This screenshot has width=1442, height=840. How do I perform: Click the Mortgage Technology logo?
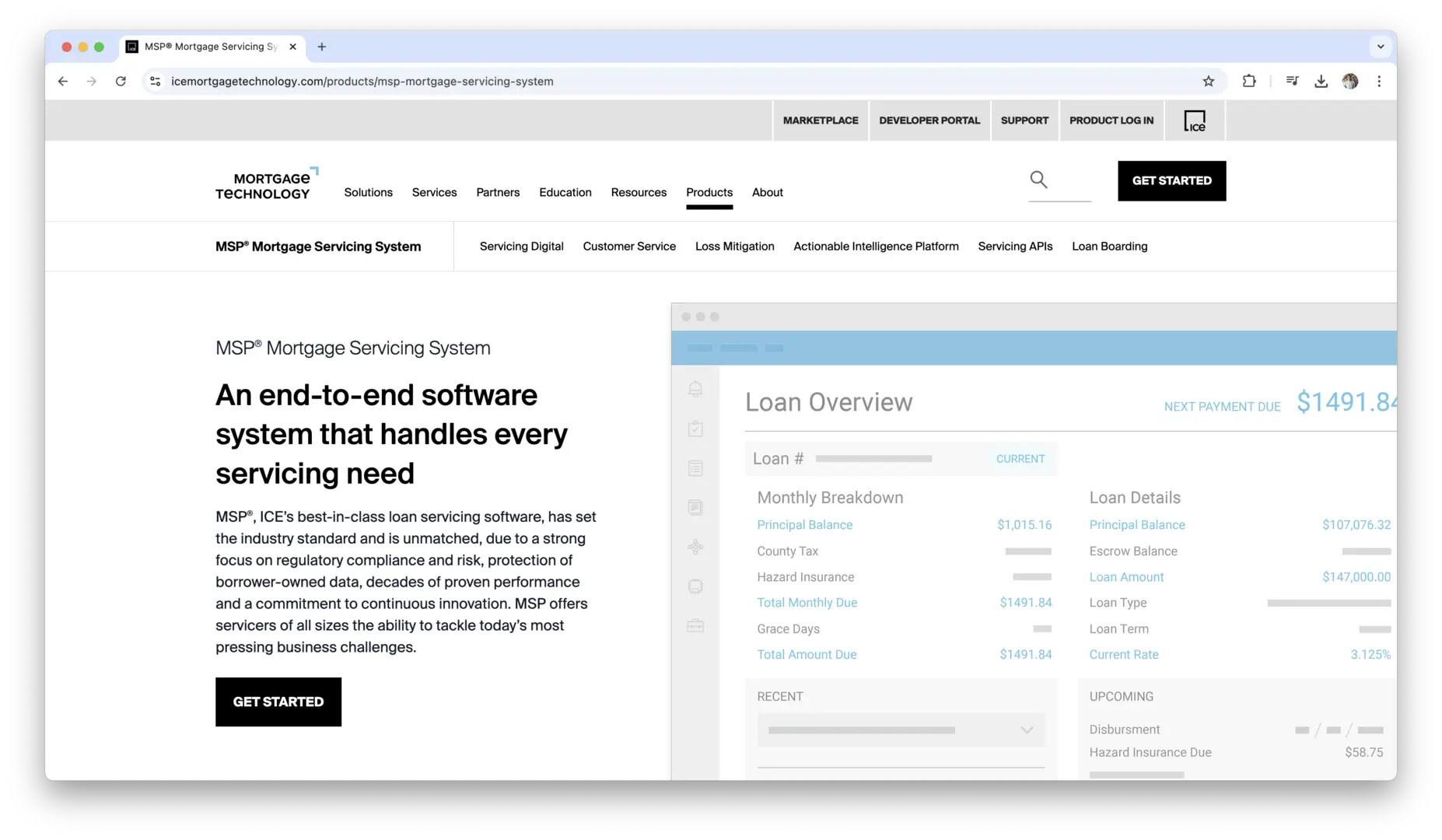[x=267, y=185]
